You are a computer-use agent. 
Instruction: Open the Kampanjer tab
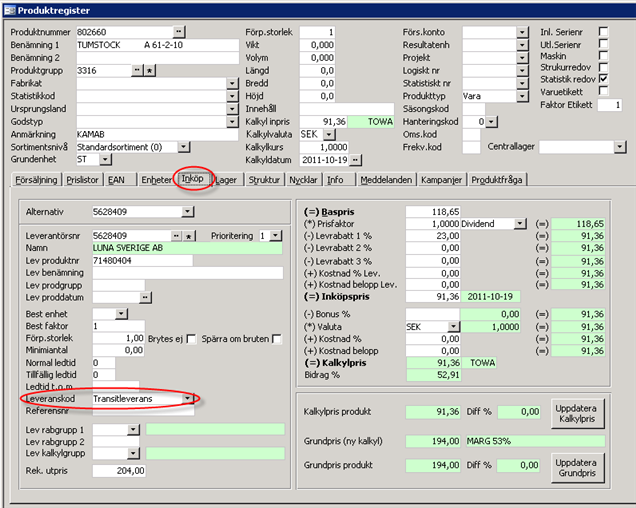439,180
